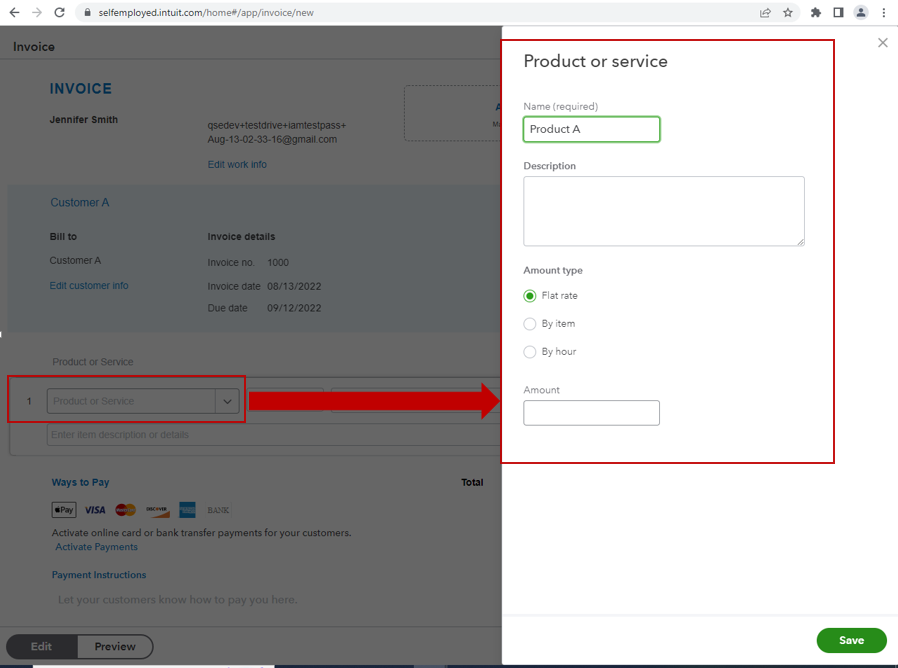The image size is (898, 668).
Task: Open Chrome three-dot menu
Action: (x=884, y=13)
